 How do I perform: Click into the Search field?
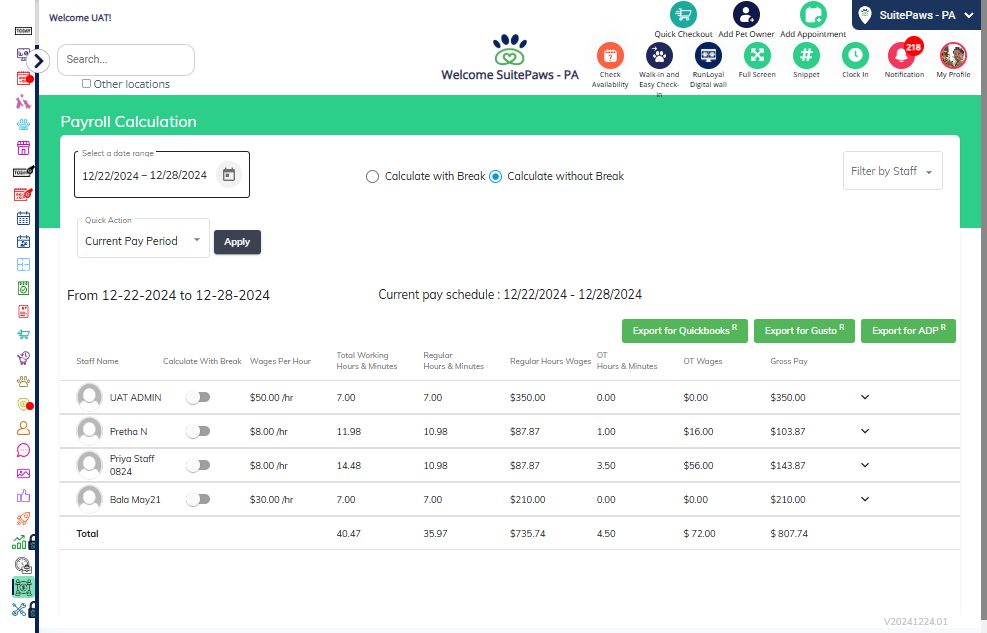(x=126, y=60)
